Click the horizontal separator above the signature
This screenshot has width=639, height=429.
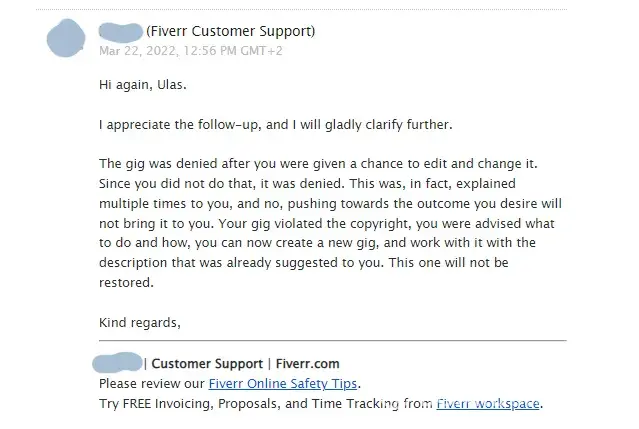tap(332, 341)
